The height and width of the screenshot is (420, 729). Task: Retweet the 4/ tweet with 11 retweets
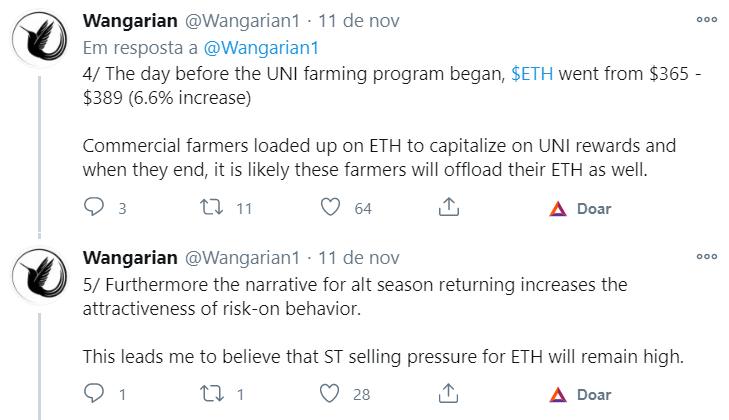pyautogui.click(x=212, y=207)
